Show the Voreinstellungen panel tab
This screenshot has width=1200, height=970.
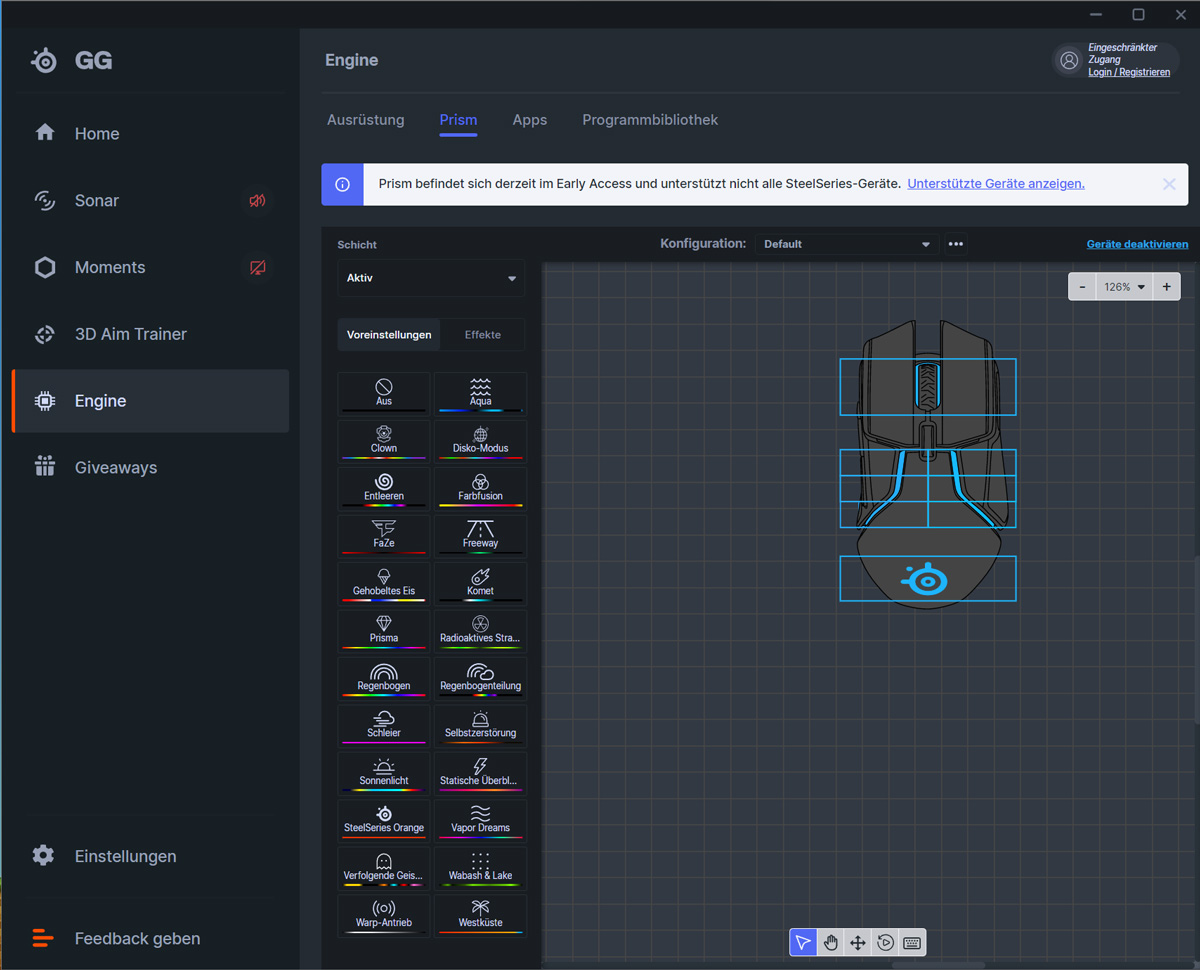coord(389,335)
